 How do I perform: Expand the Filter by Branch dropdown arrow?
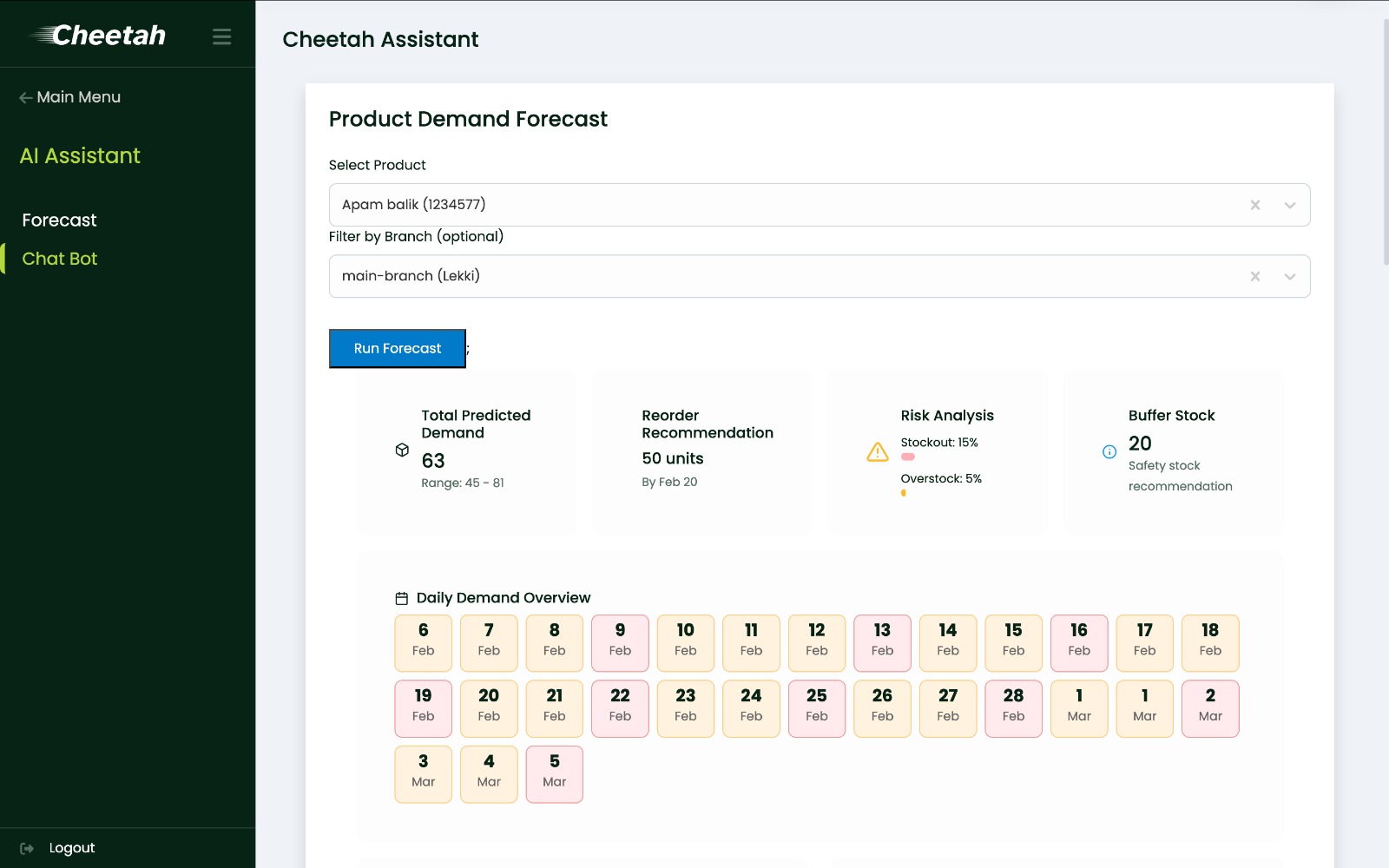(1289, 276)
